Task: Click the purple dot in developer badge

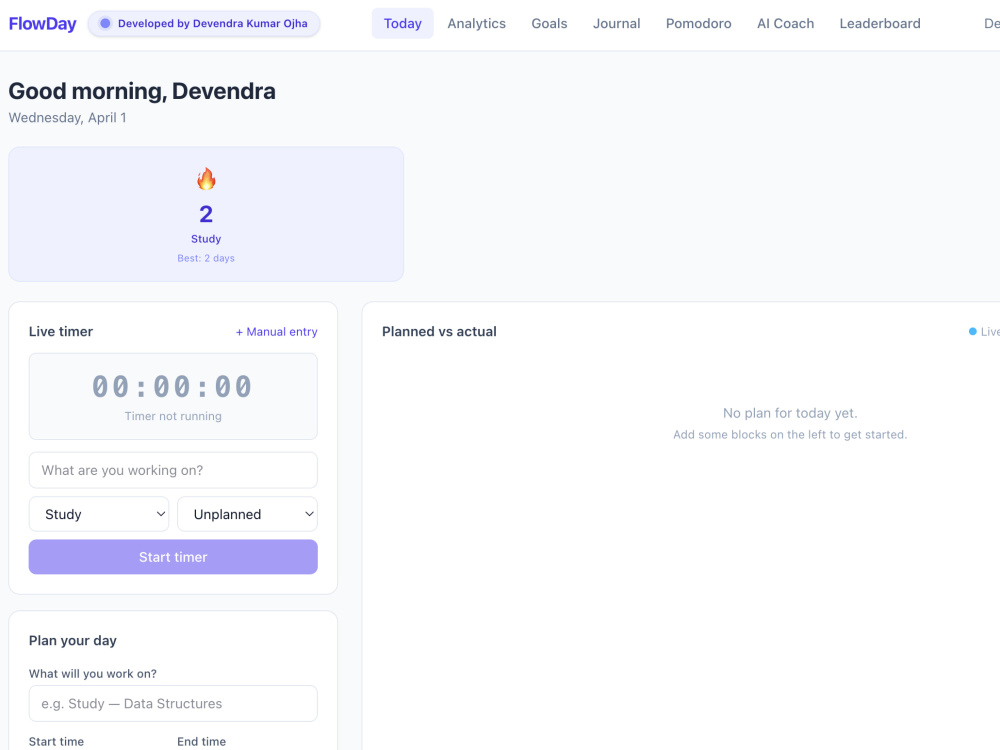Action: pyautogui.click(x=105, y=24)
